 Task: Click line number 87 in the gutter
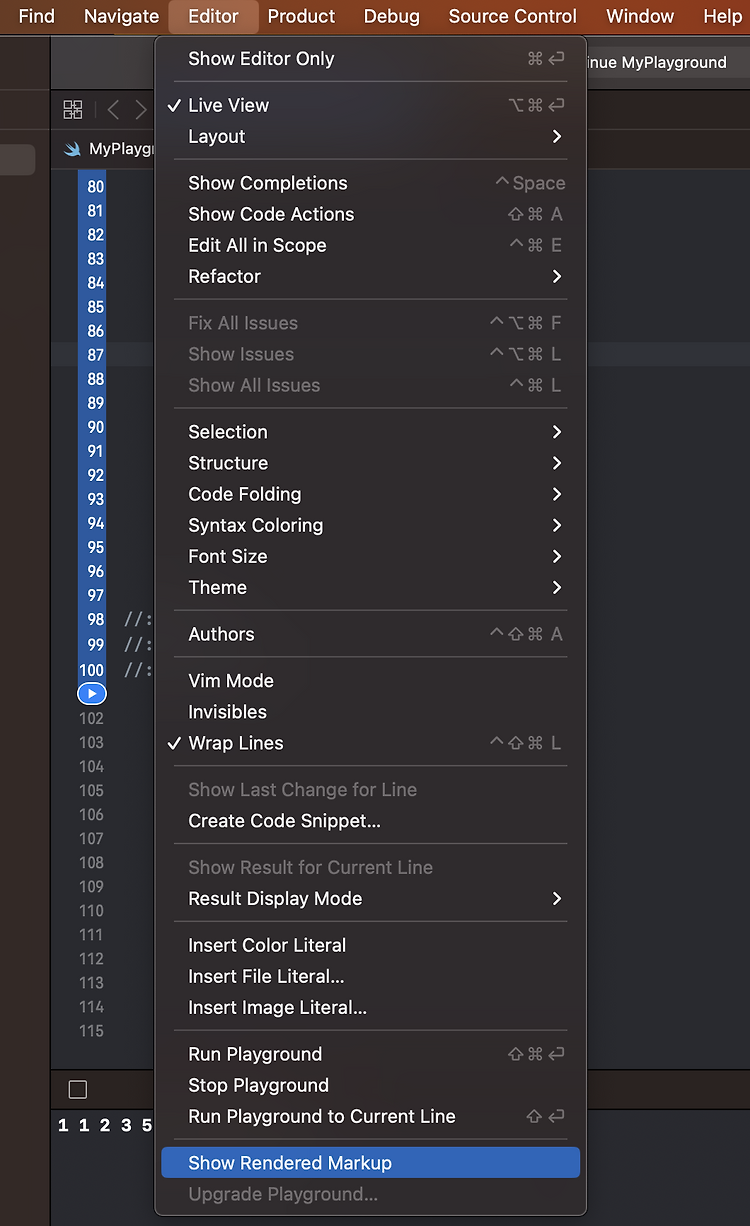coord(95,355)
